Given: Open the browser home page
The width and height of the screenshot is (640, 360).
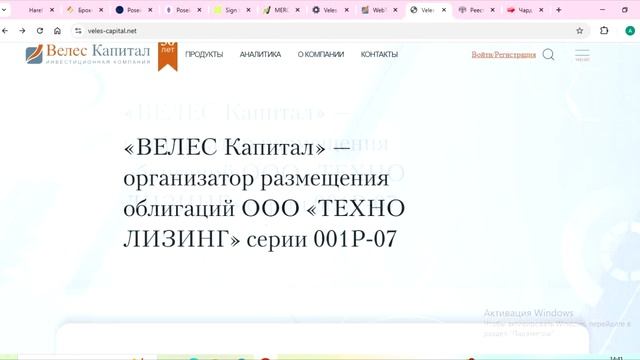Looking at the screenshot, I should coord(58,31).
